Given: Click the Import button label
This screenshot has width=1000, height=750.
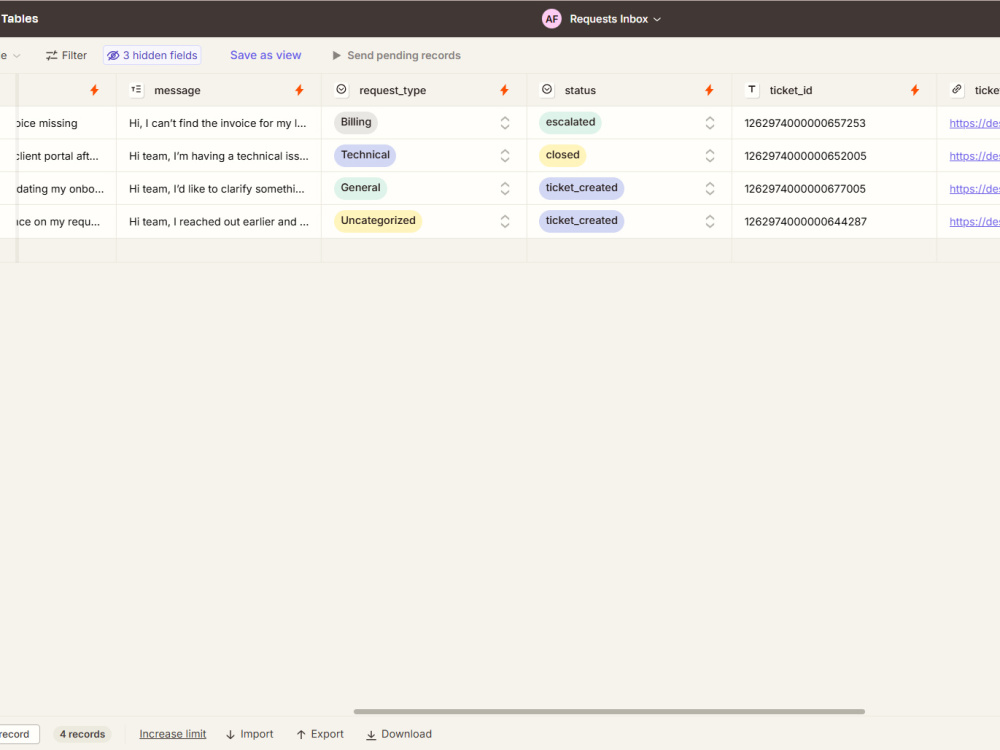Looking at the screenshot, I should coord(256,734).
